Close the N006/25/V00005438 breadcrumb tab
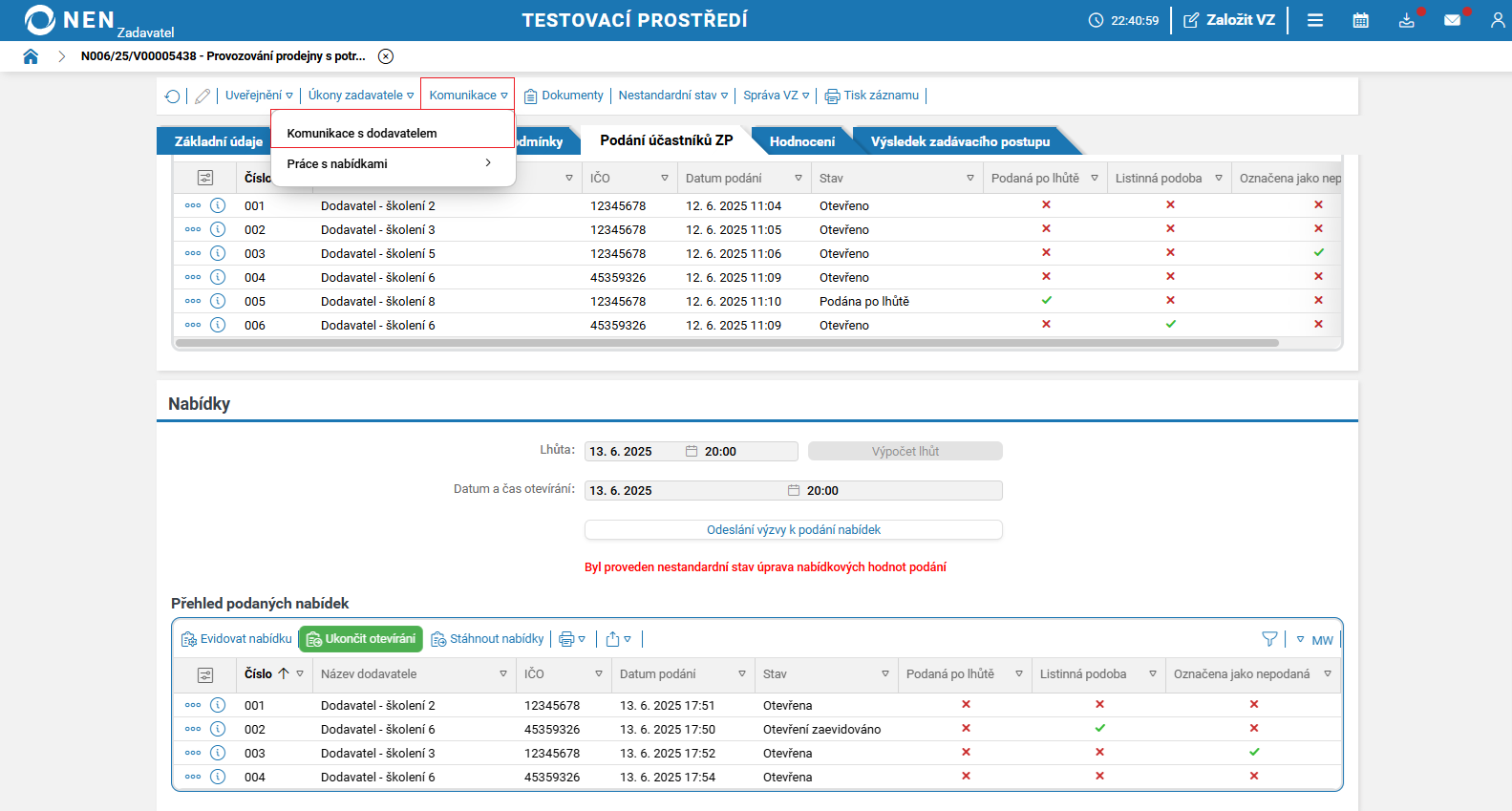Screen dimensions: 1512x811 click(x=386, y=56)
